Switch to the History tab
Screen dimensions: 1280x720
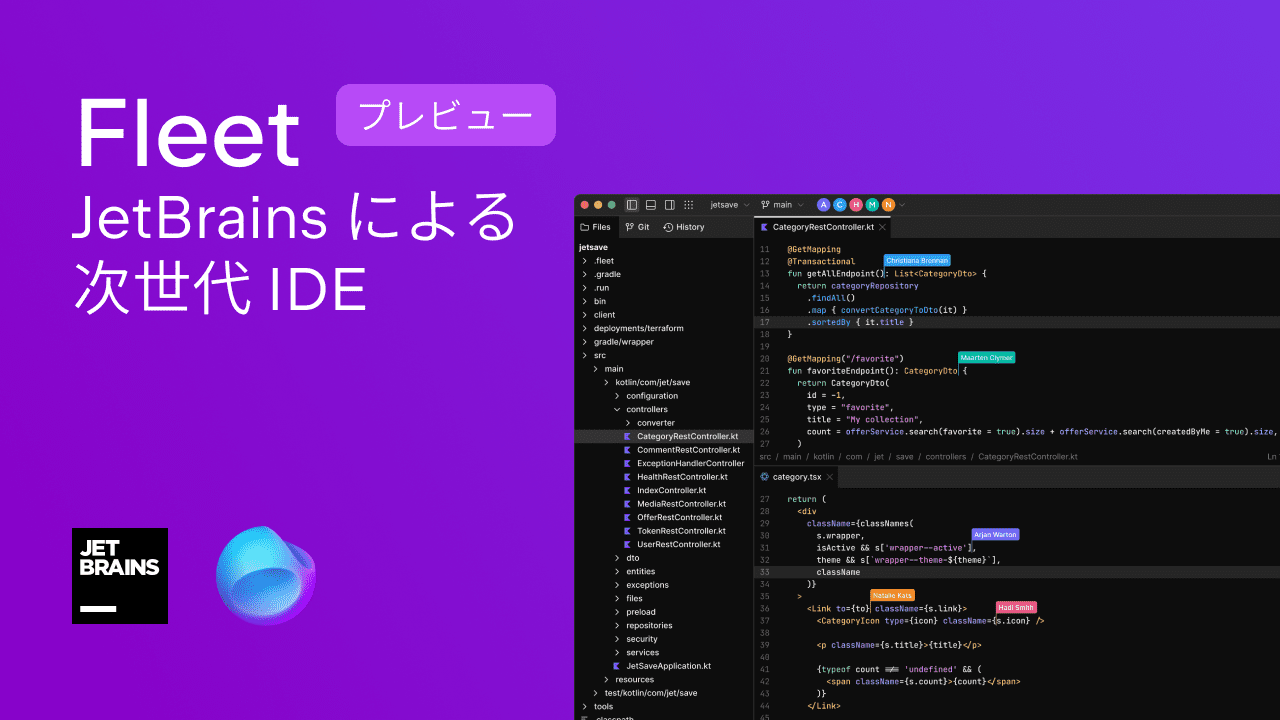click(x=684, y=227)
